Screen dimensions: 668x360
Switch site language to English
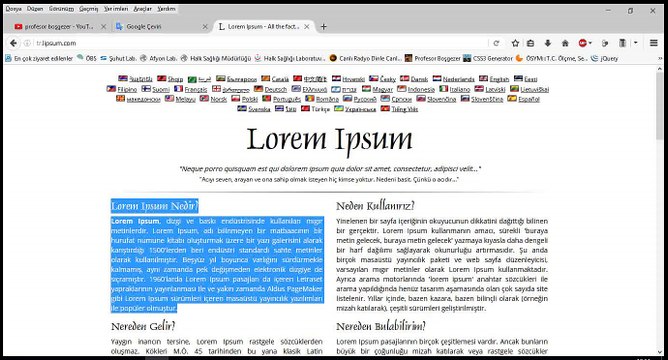coord(499,79)
